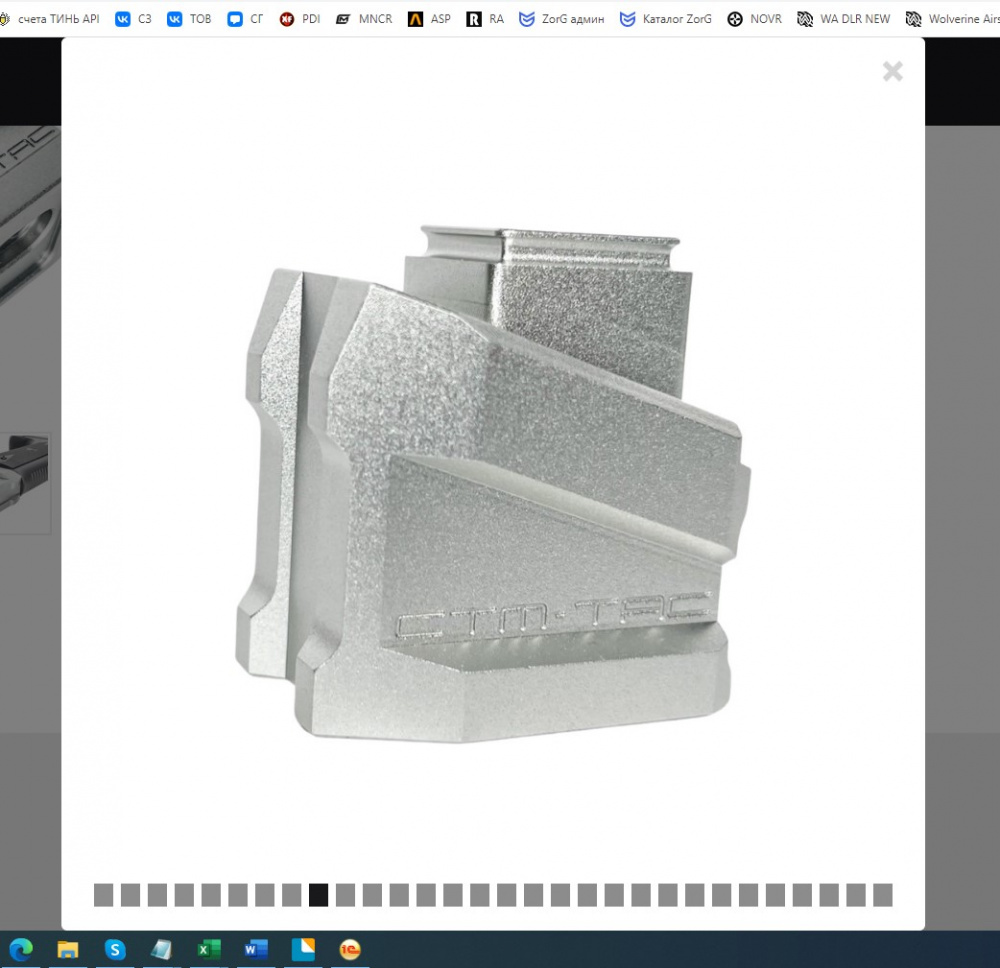Select the first gallery image dot
Screen dimensions: 1000x968
[x=103, y=895]
